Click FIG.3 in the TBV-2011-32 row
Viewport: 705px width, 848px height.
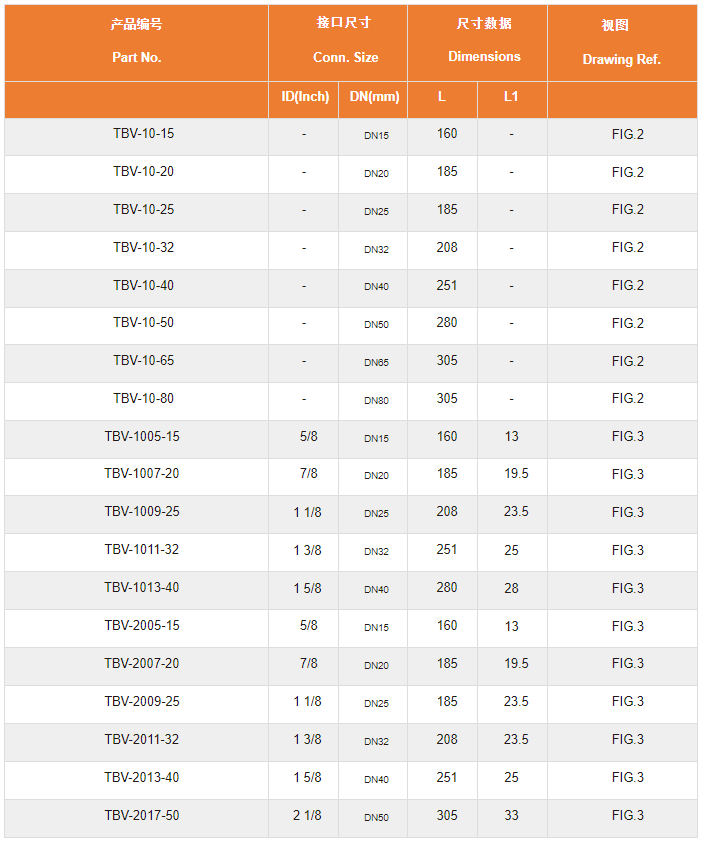click(628, 739)
